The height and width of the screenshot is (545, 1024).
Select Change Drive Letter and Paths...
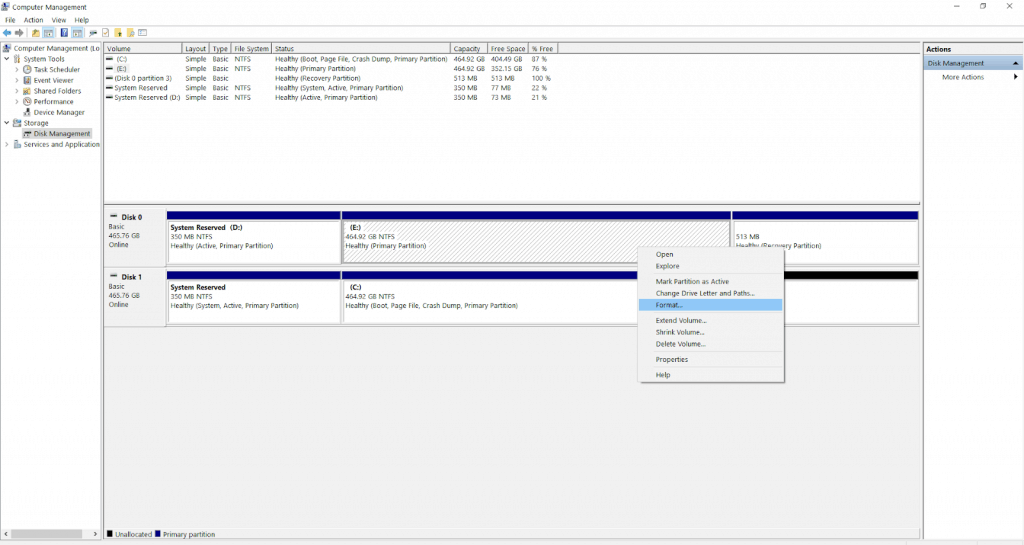[711, 293]
